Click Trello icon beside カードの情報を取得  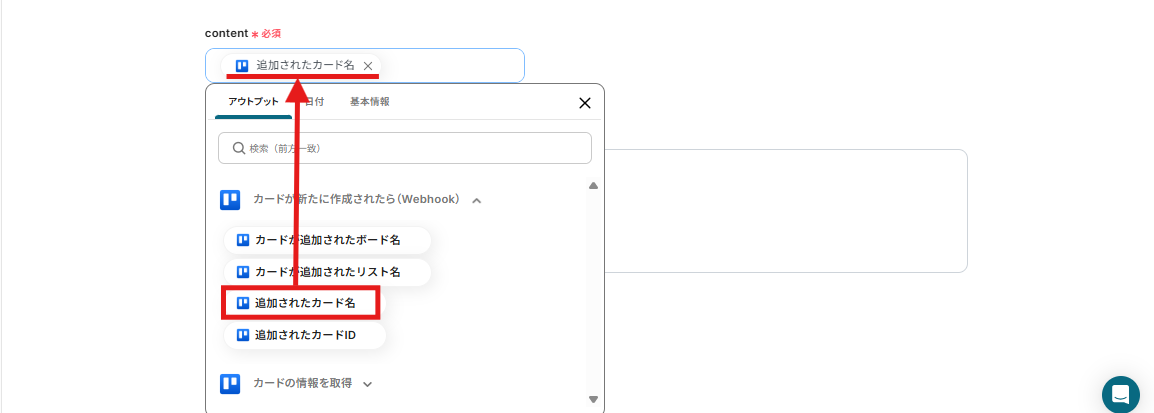(x=230, y=383)
